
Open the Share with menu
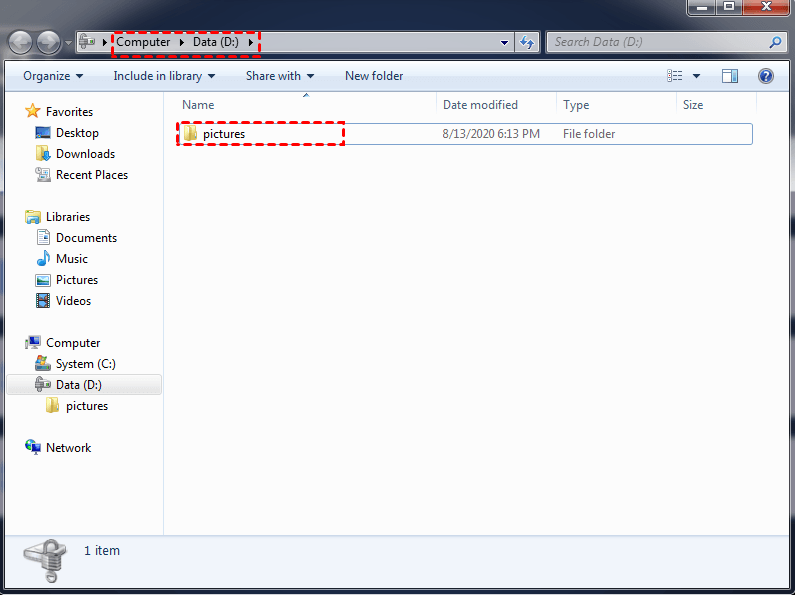[280, 76]
